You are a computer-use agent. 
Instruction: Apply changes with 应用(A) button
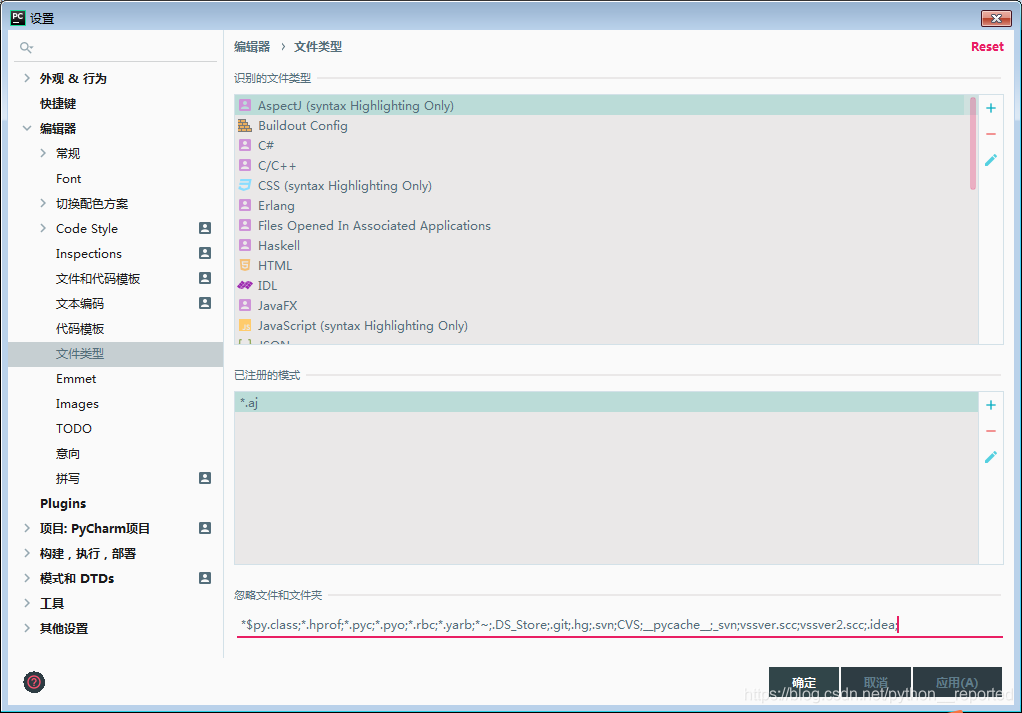point(957,682)
